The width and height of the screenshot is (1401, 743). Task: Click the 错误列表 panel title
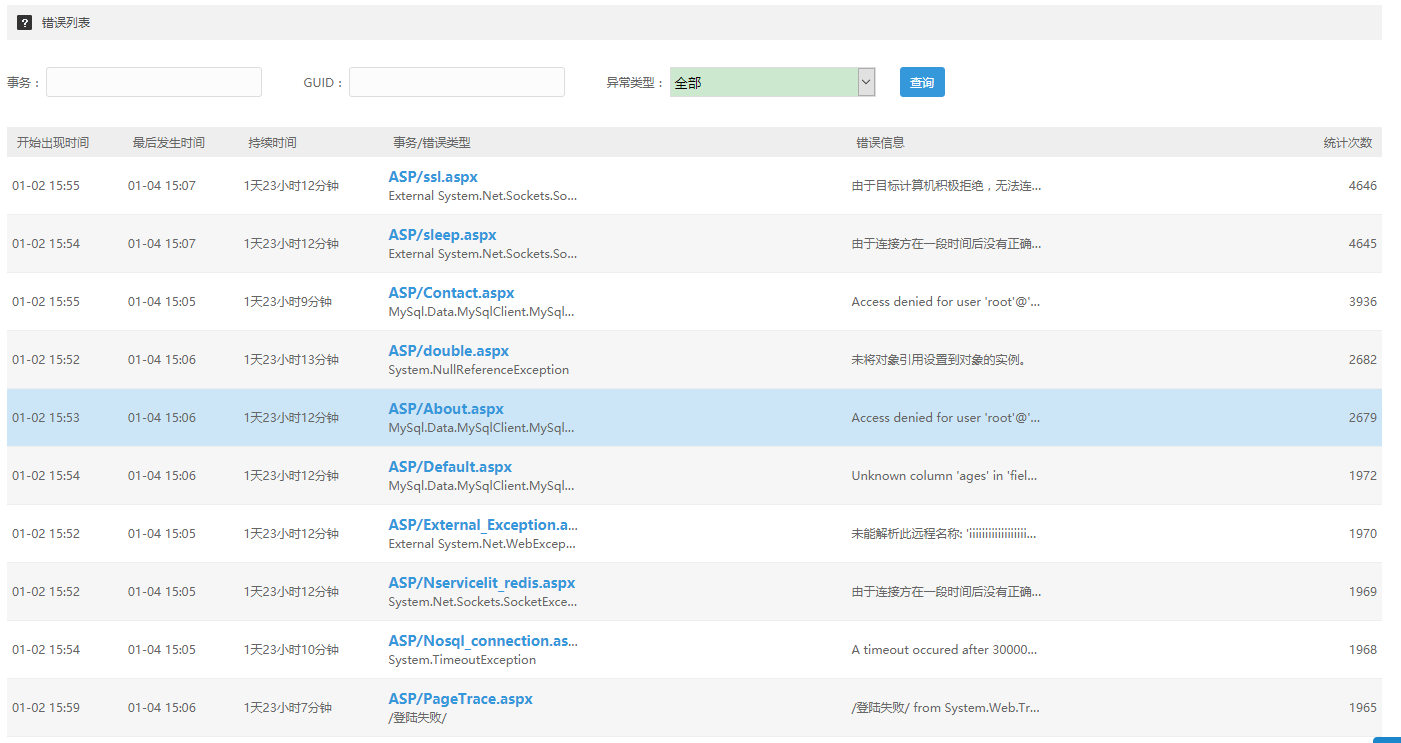66,22
